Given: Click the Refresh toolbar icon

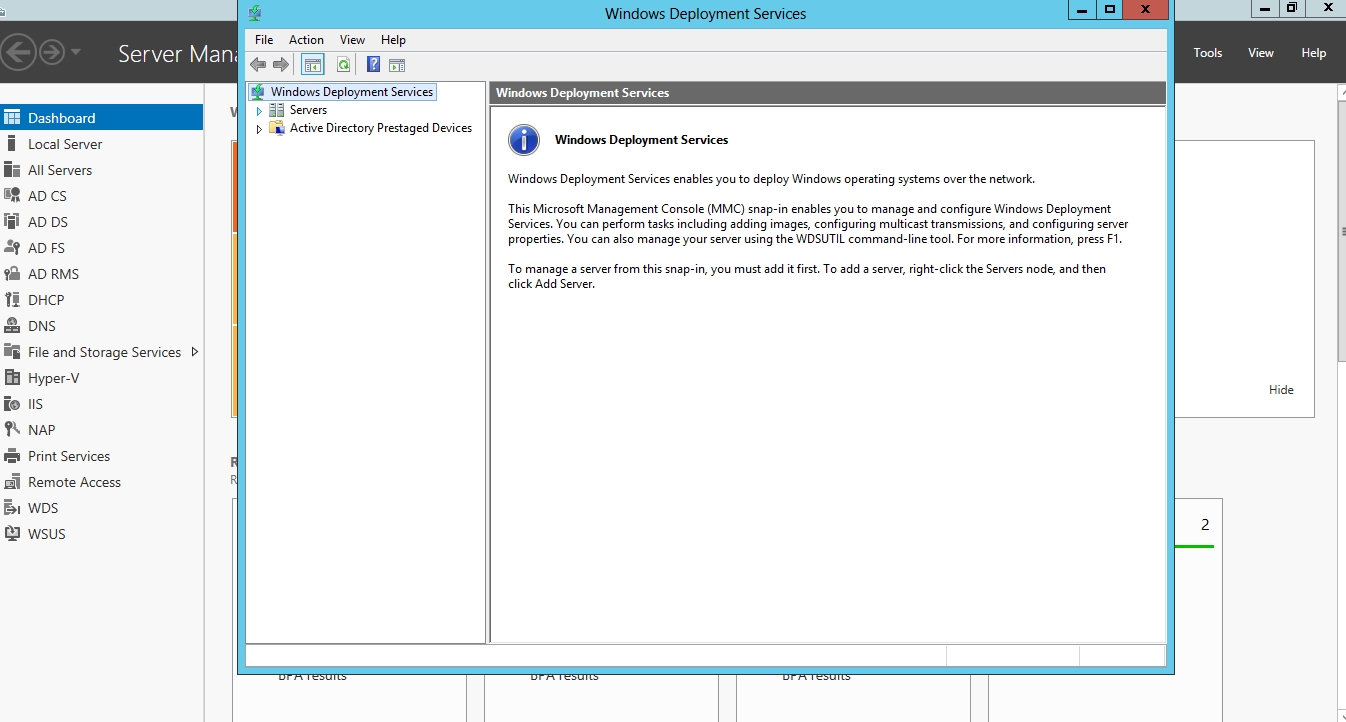Looking at the screenshot, I should [343, 65].
